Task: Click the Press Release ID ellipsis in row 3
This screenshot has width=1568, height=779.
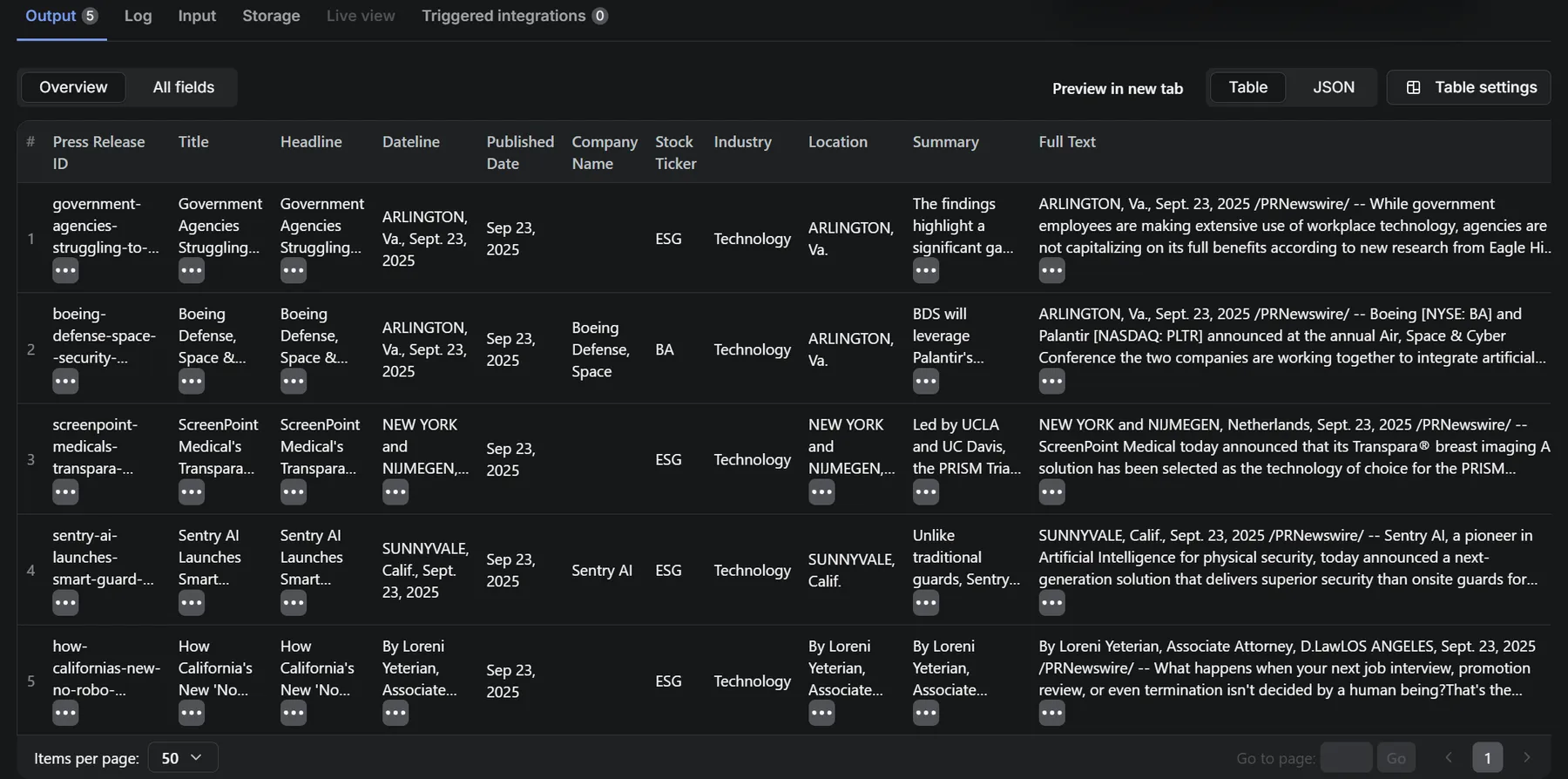Action: click(65, 492)
